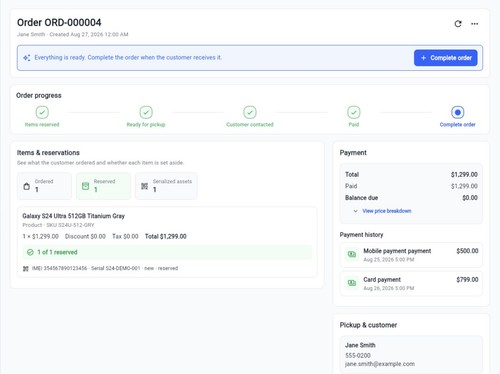Click the Ordered bag icon
This screenshot has width=500, height=374.
[x=27, y=186]
